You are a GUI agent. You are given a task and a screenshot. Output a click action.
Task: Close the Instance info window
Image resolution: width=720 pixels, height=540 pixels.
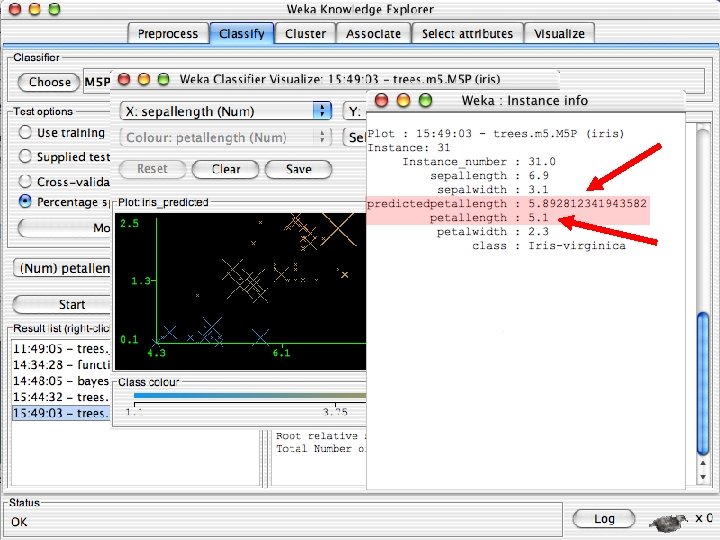(x=381, y=100)
